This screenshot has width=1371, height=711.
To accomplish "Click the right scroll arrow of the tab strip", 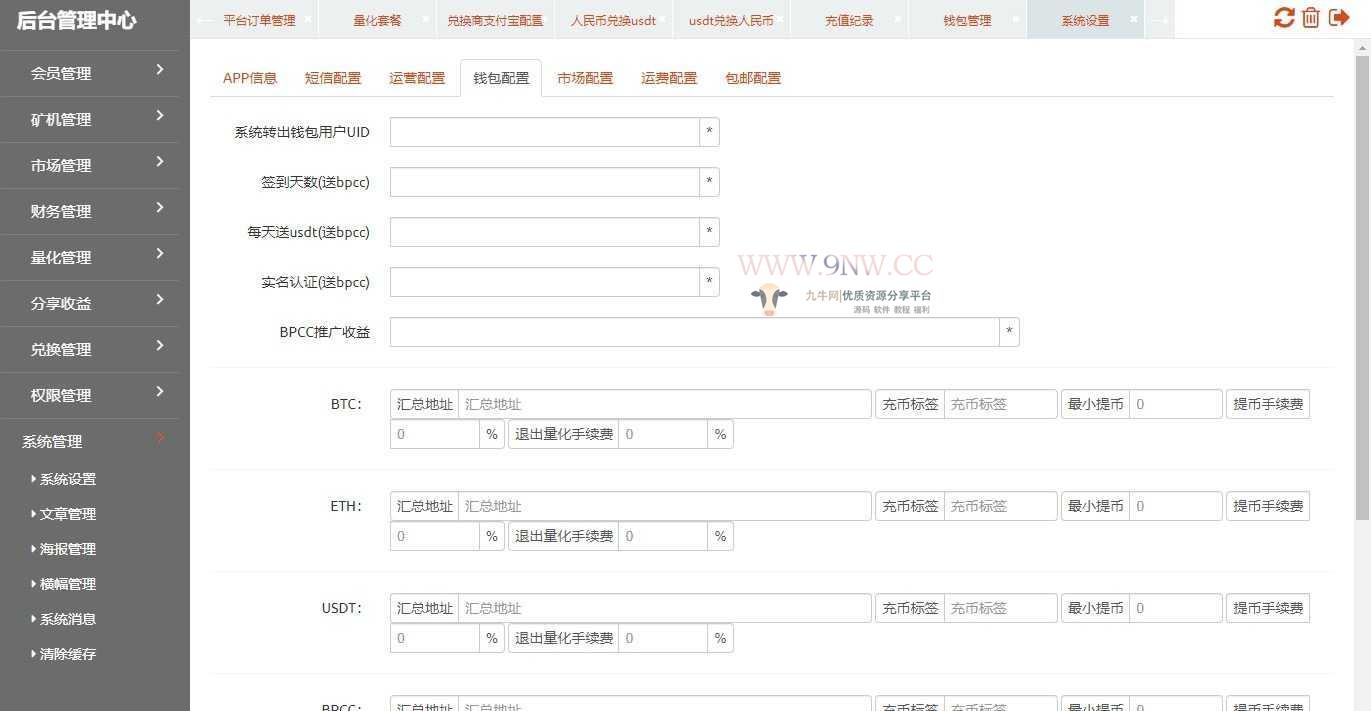I will pyautogui.click(x=1159, y=20).
